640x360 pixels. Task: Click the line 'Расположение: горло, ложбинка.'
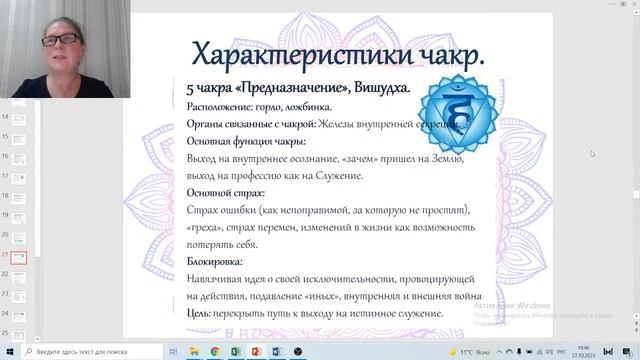click(259, 107)
